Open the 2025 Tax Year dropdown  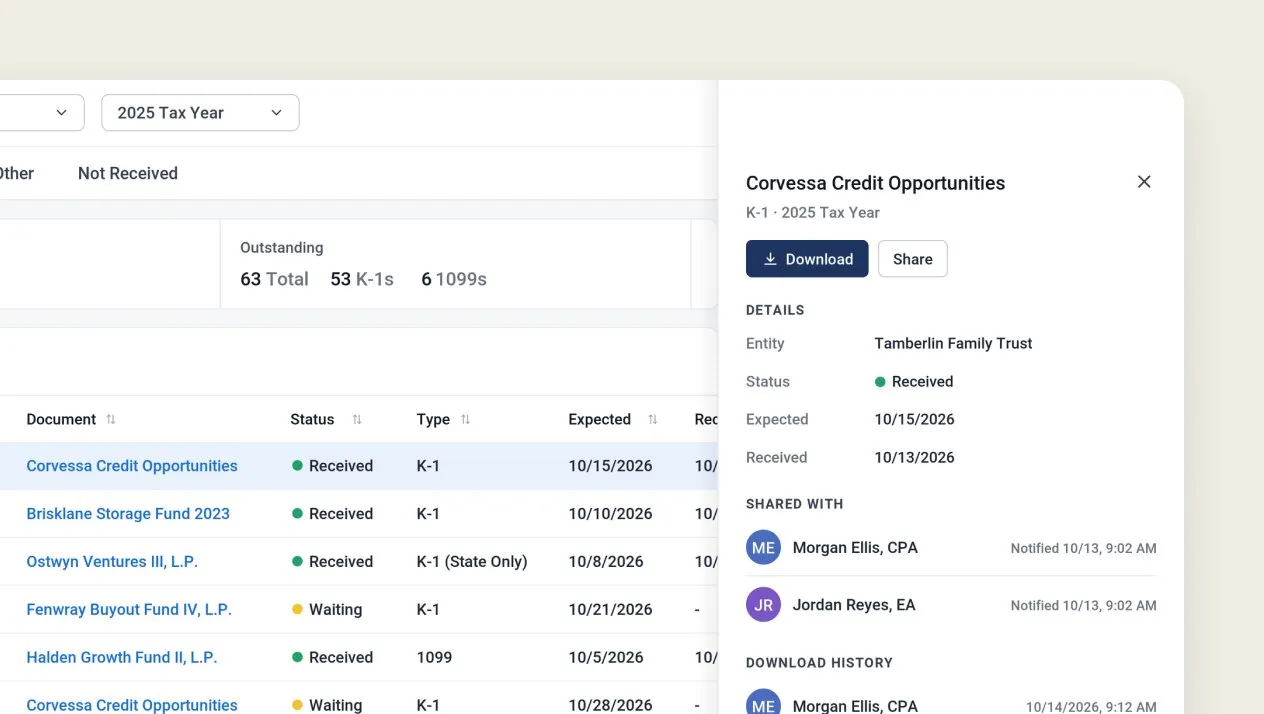pyautogui.click(x=200, y=113)
